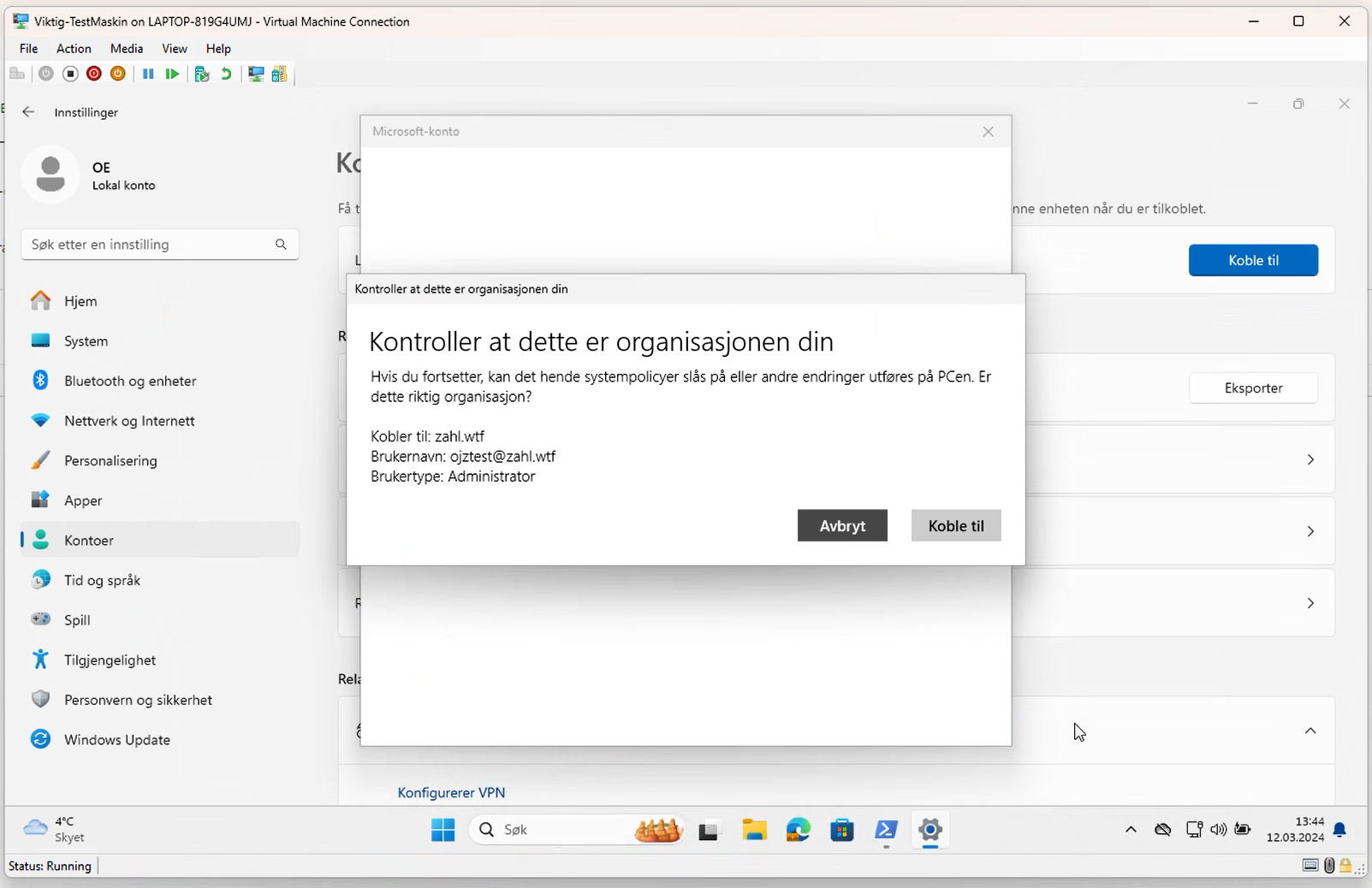Open Hjem in settings sidebar
Viewport: 1372px width, 888px height.
click(160, 301)
